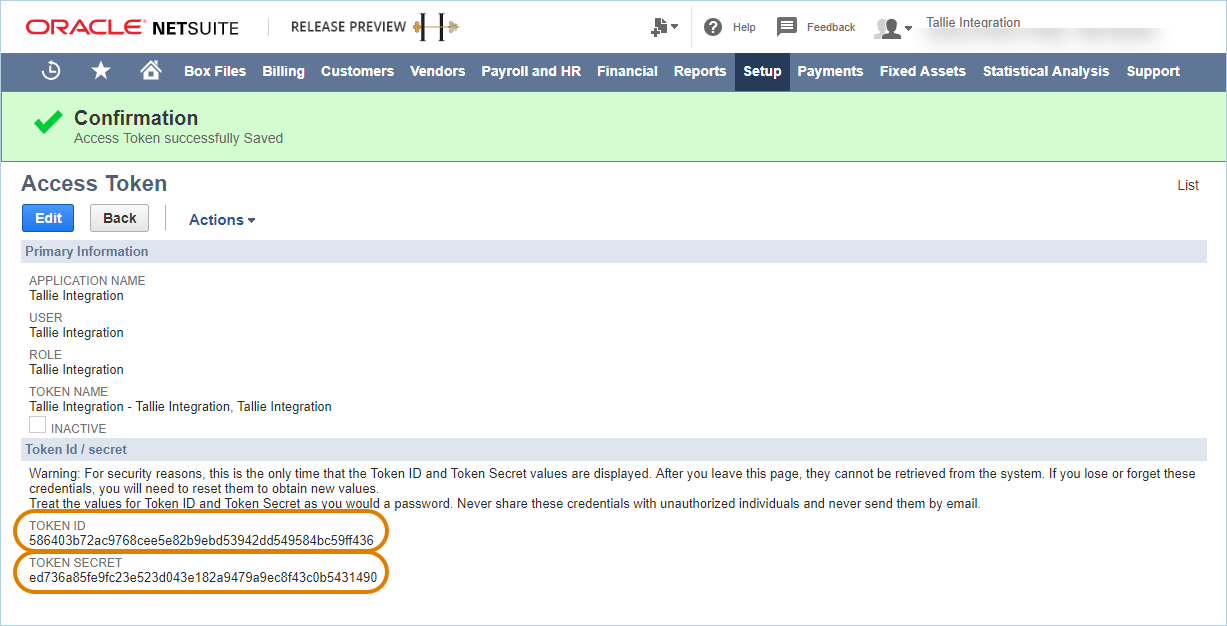This screenshot has height=626, width=1227.
Task: Click the Access Token successfully Saved message
Action: (x=178, y=139)
